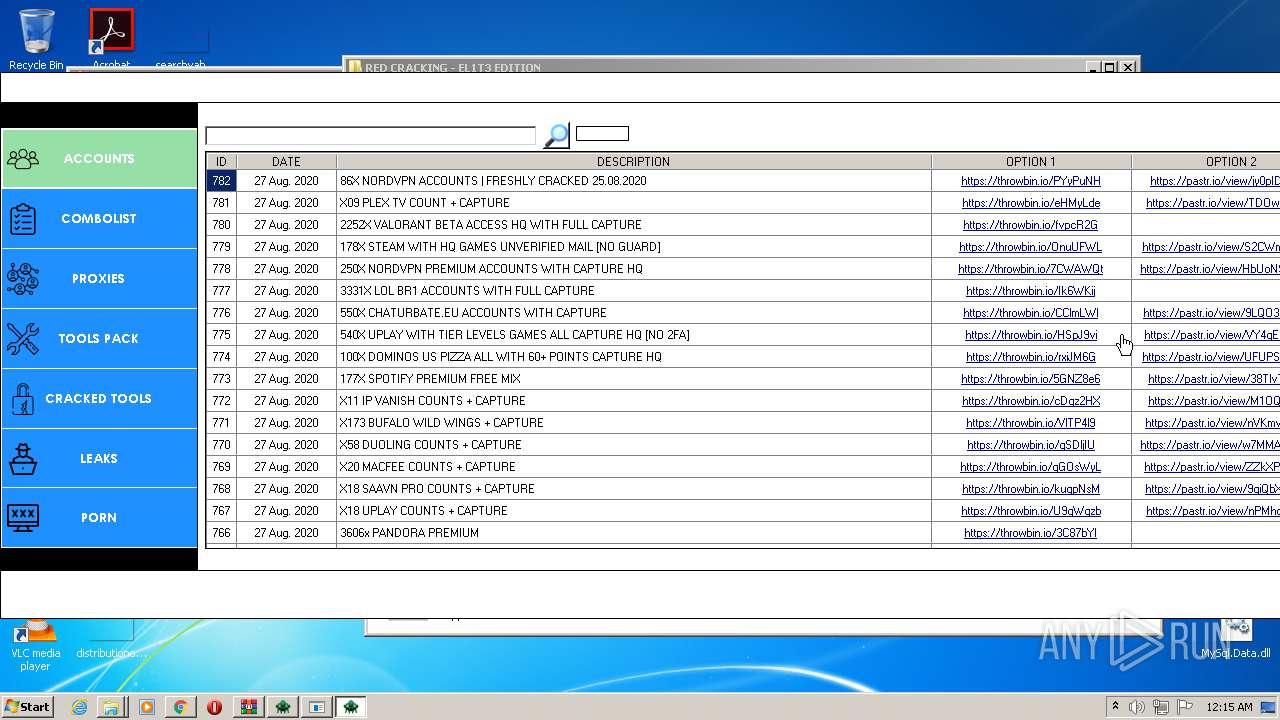The width and height of the screenshot is (1280, 720).
Task: Select the ID cell 766
Action: coord(221,533)
